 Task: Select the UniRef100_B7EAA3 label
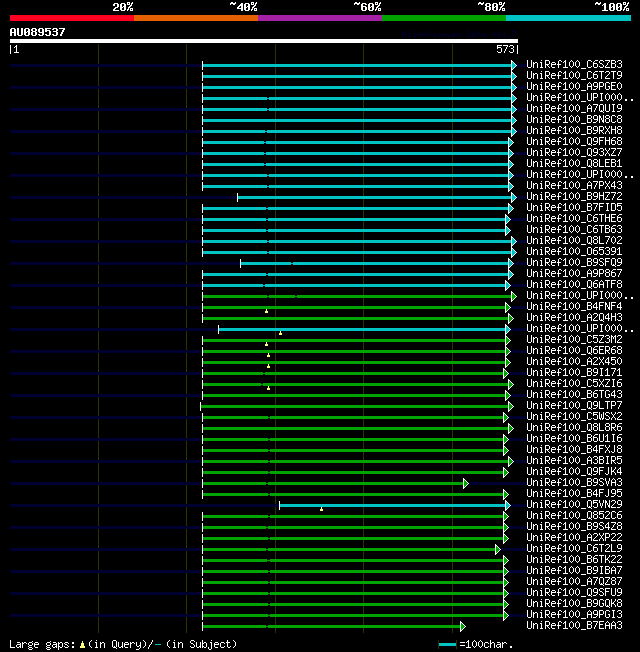[574, 626]
